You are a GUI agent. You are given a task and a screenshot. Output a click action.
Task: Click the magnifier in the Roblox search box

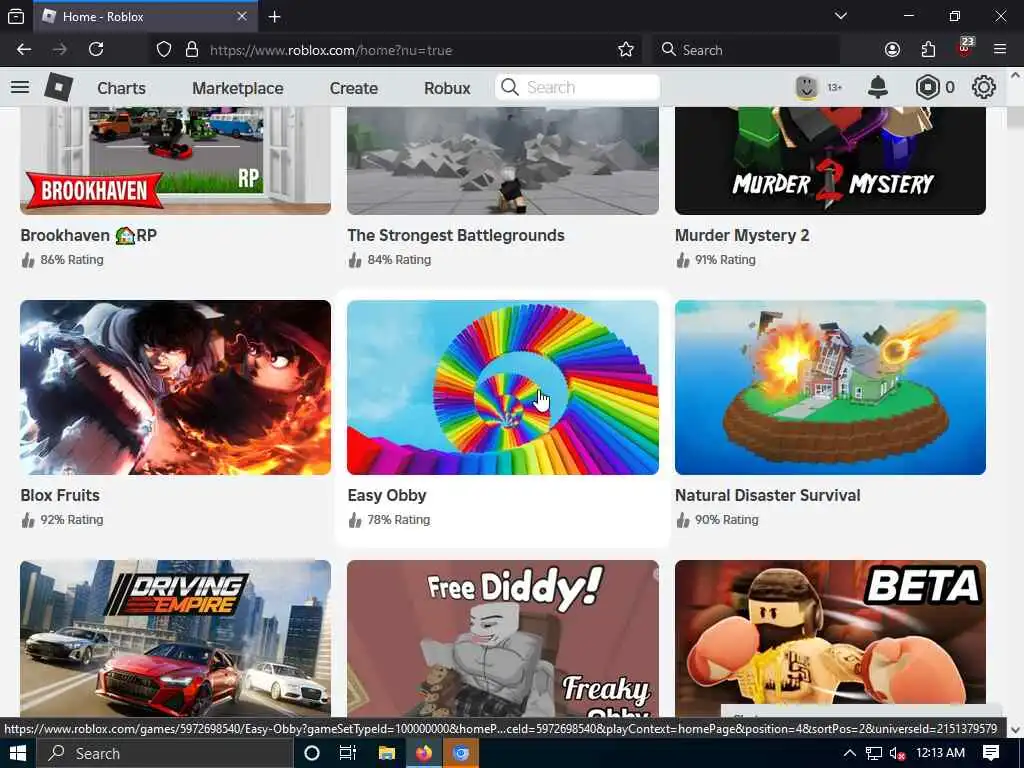click(x=510, y=87)
